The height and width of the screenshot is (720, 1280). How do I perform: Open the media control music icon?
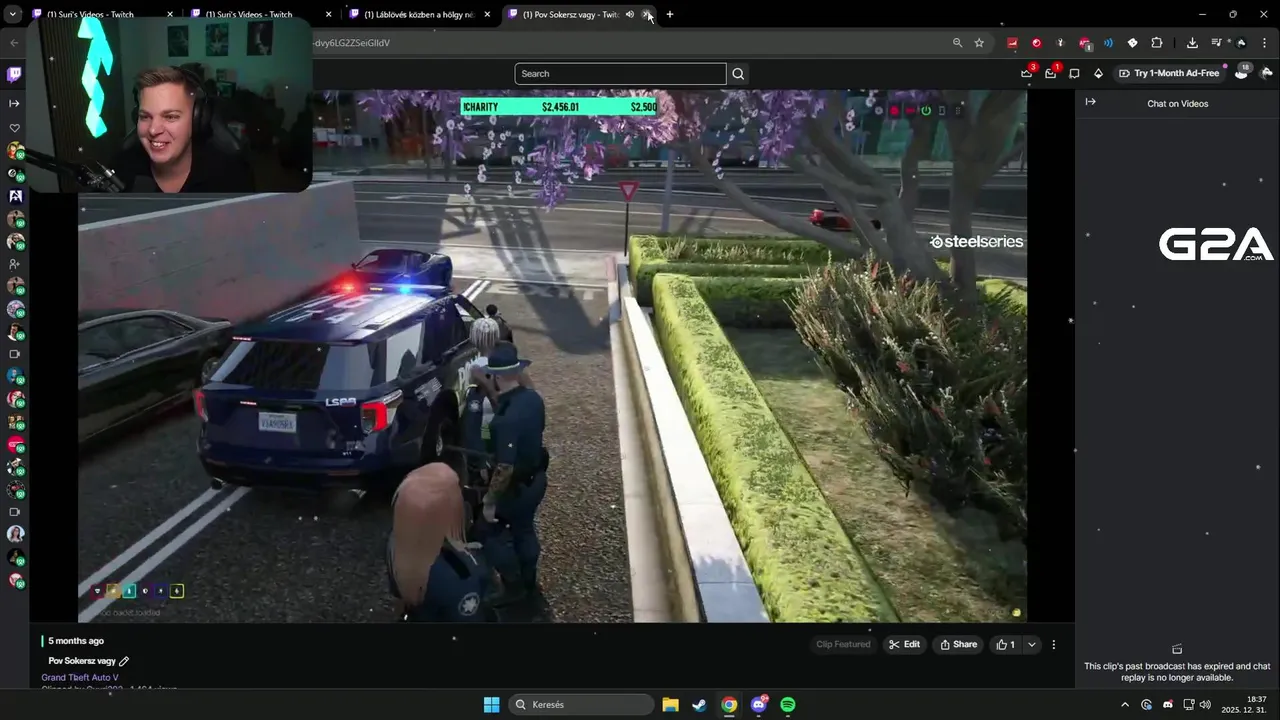coord(1216,43)
